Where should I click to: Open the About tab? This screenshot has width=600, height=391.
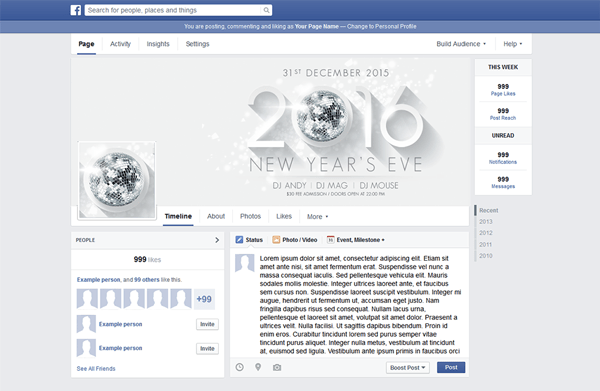point(216,217)
